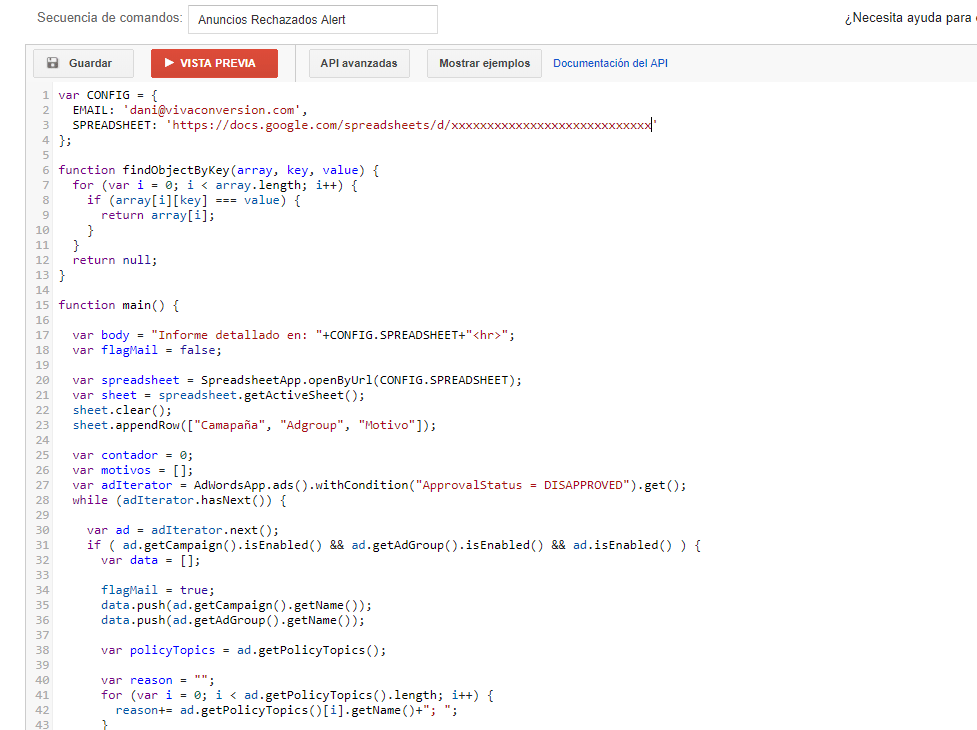The width and height of the screenshot is (977, 730).
Task: Click 'flagMail = true;' line
Action: [158, 590]
